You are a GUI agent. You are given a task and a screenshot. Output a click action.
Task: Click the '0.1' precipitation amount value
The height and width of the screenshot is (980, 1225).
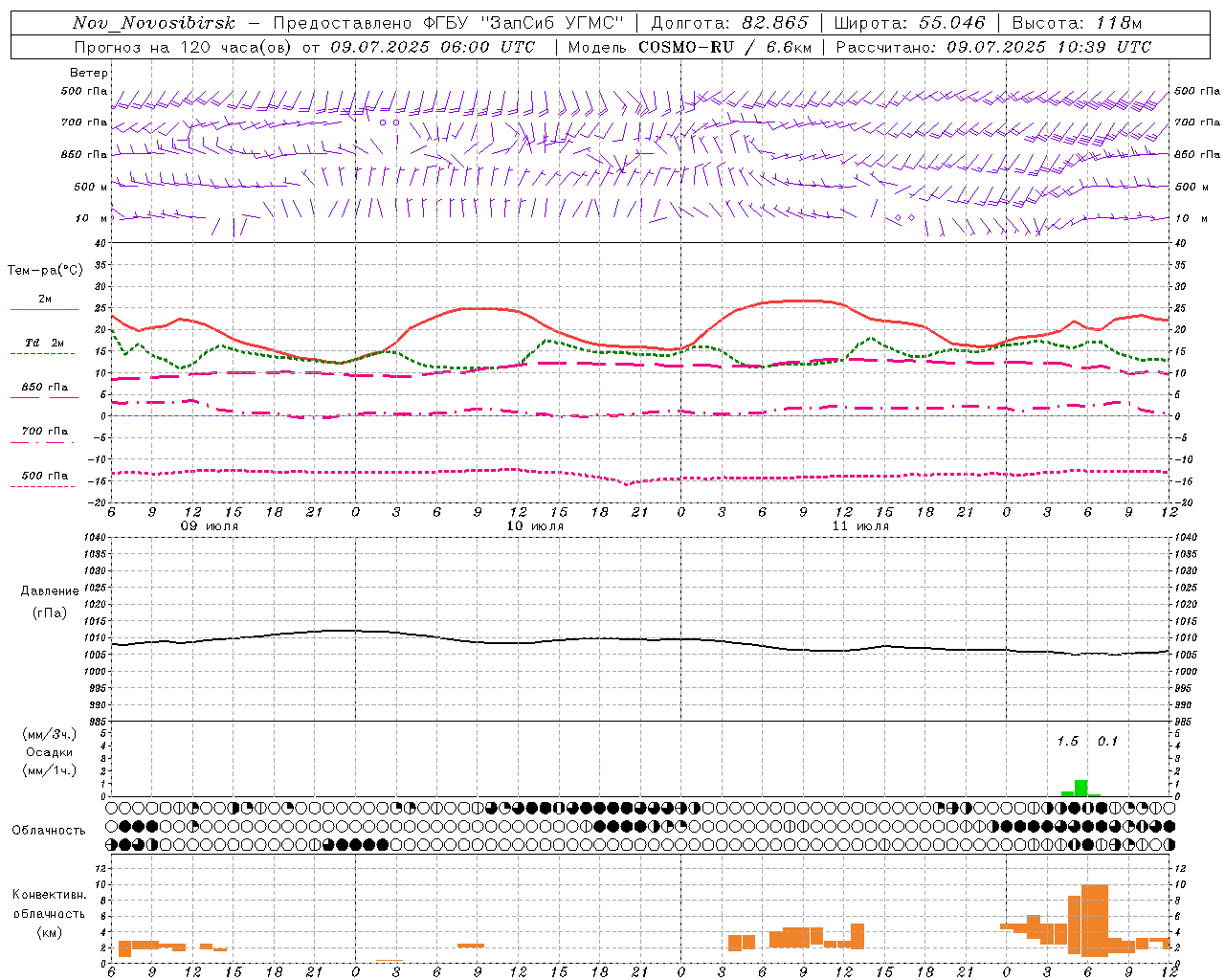[1107, 741]
